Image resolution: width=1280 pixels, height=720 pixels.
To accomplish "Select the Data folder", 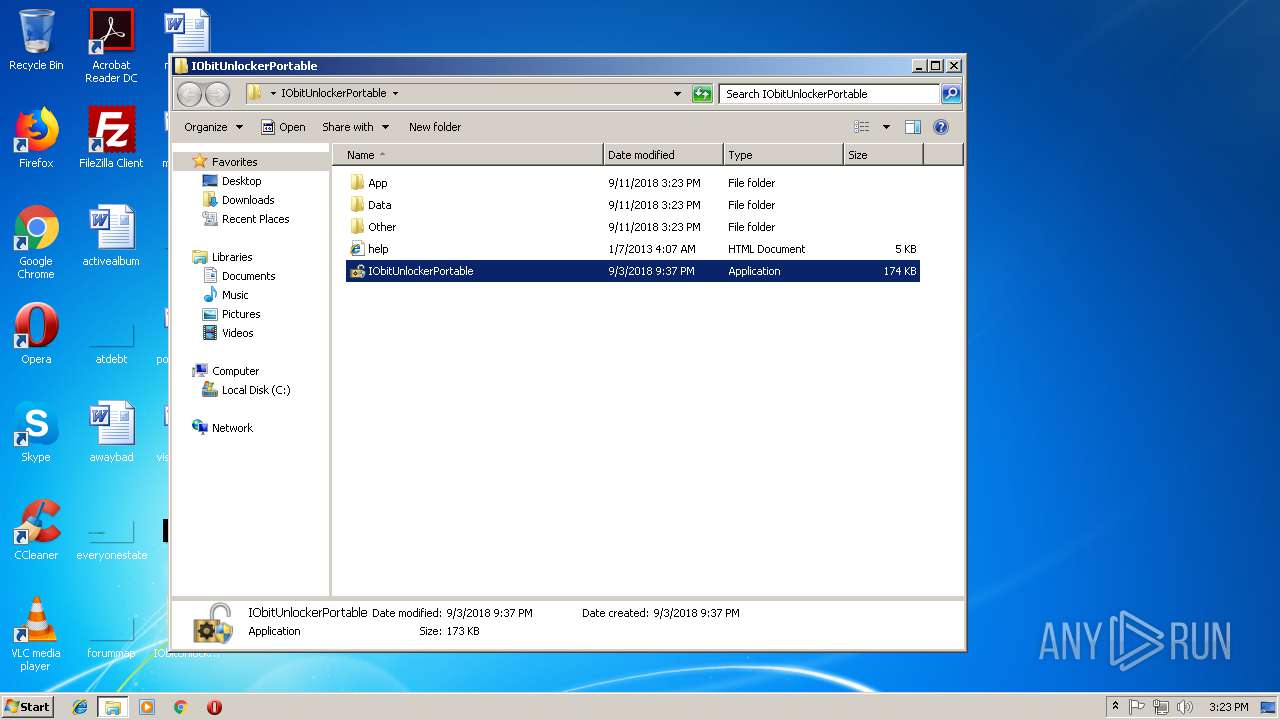I will click(x=632, y=205).
